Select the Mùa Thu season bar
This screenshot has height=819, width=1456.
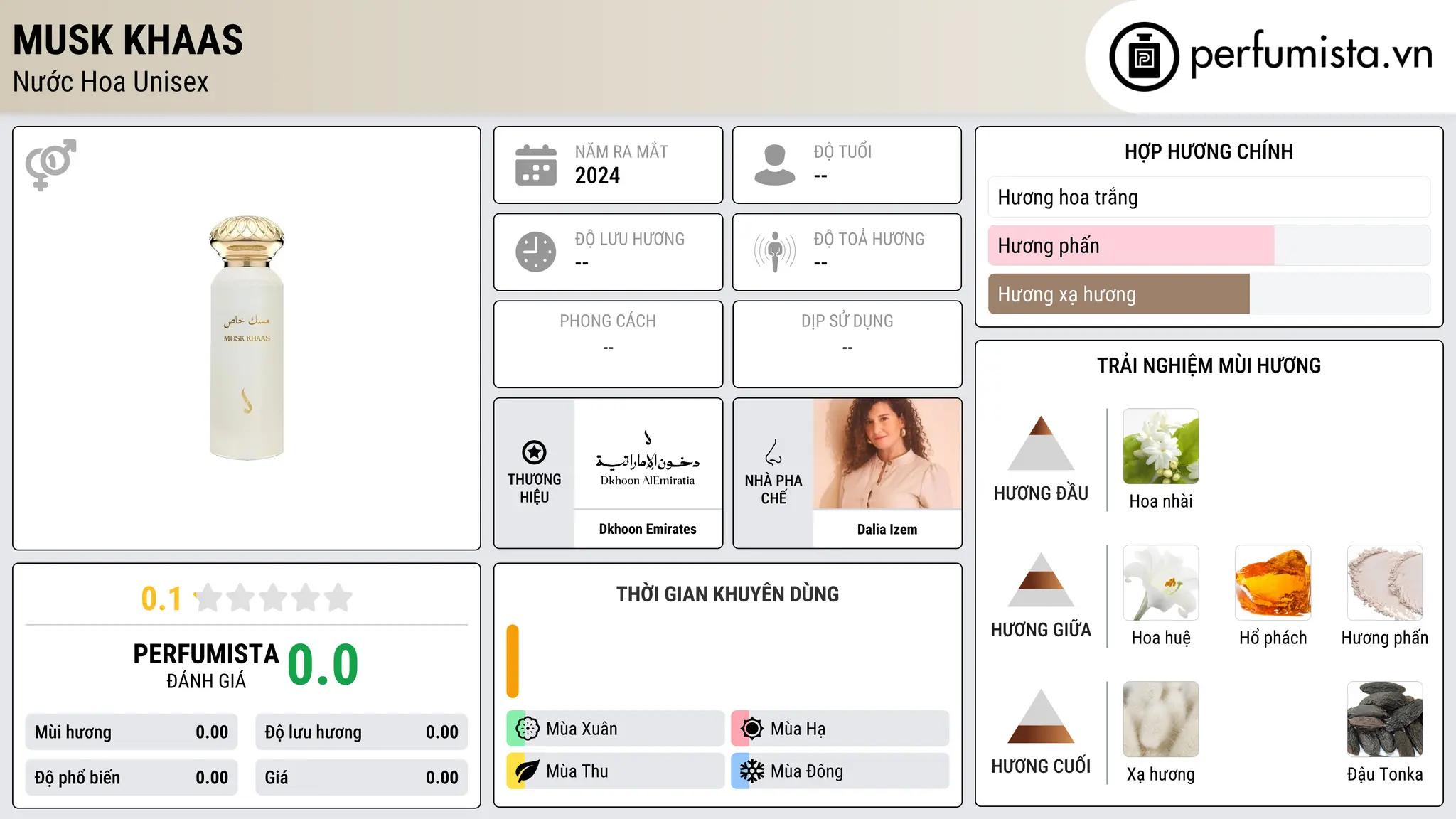point(616,771)
